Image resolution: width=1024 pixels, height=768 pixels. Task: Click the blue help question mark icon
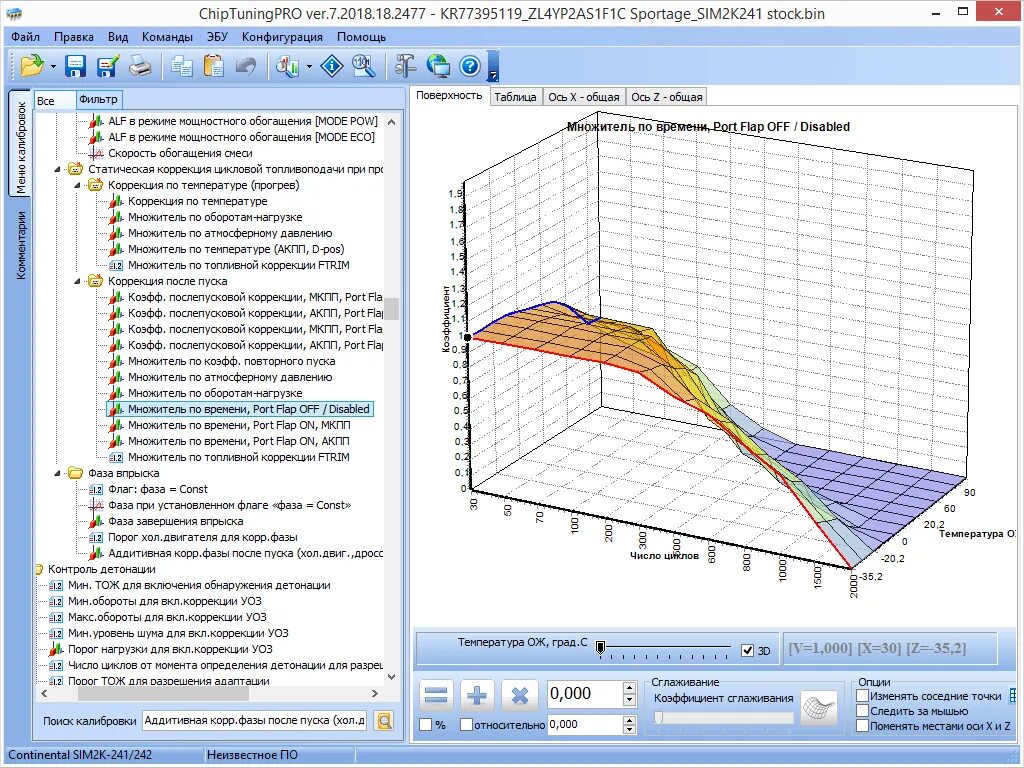click(470, 66)
